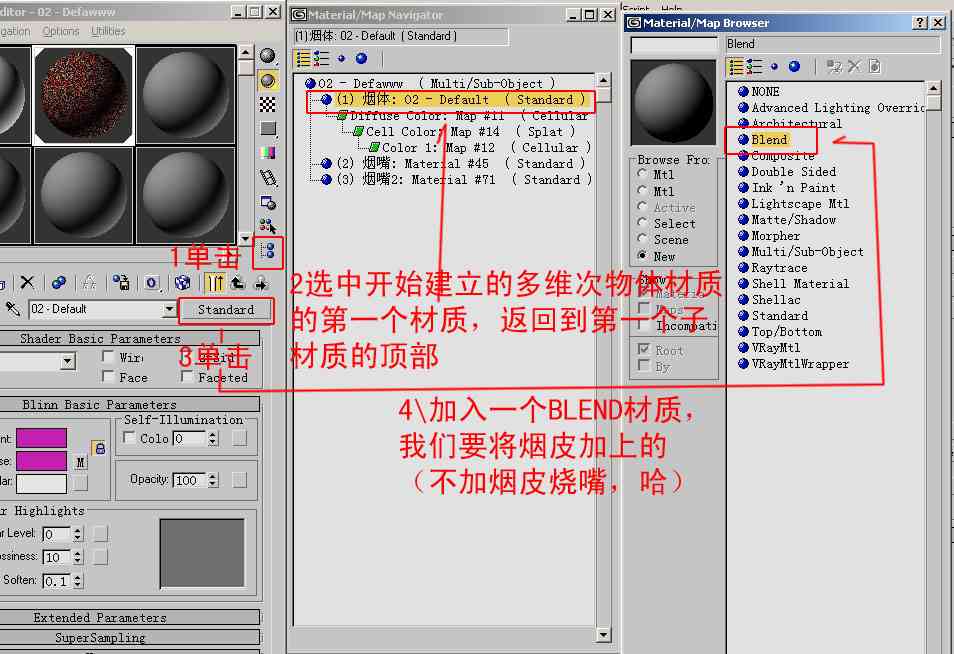Image resolution: width=954 pixels, height=654 pixels.
Task: Open the 02 - Default material name dropdown
Action: tap(169, 309)
